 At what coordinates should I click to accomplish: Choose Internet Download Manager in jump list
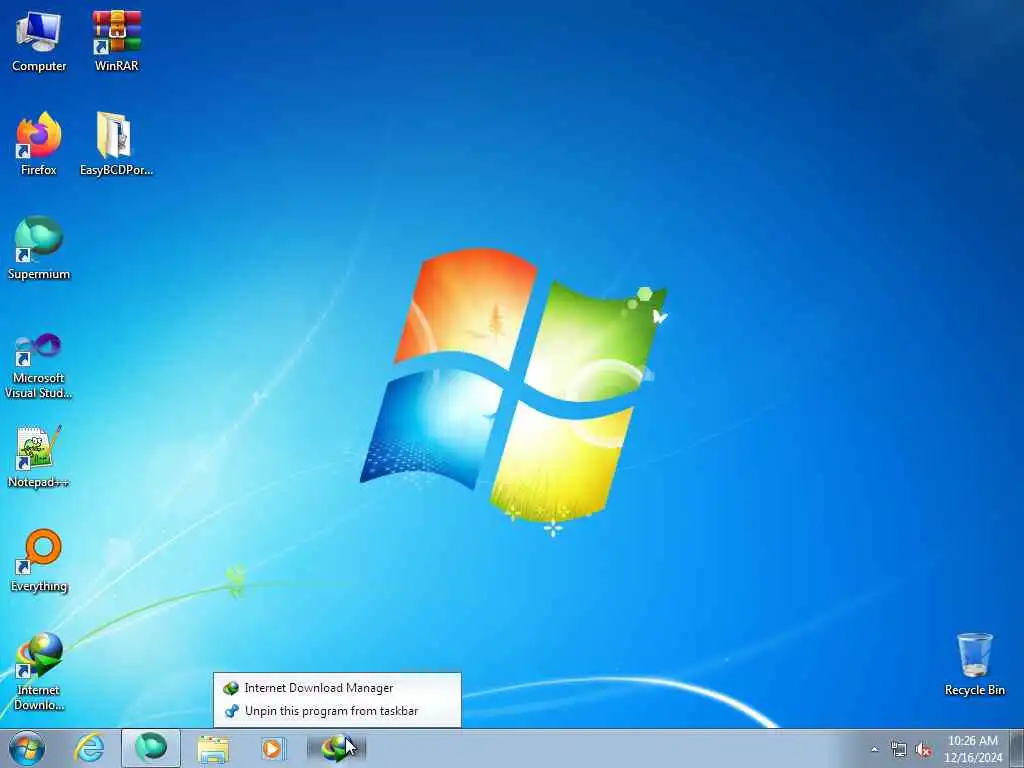point(337,688)
